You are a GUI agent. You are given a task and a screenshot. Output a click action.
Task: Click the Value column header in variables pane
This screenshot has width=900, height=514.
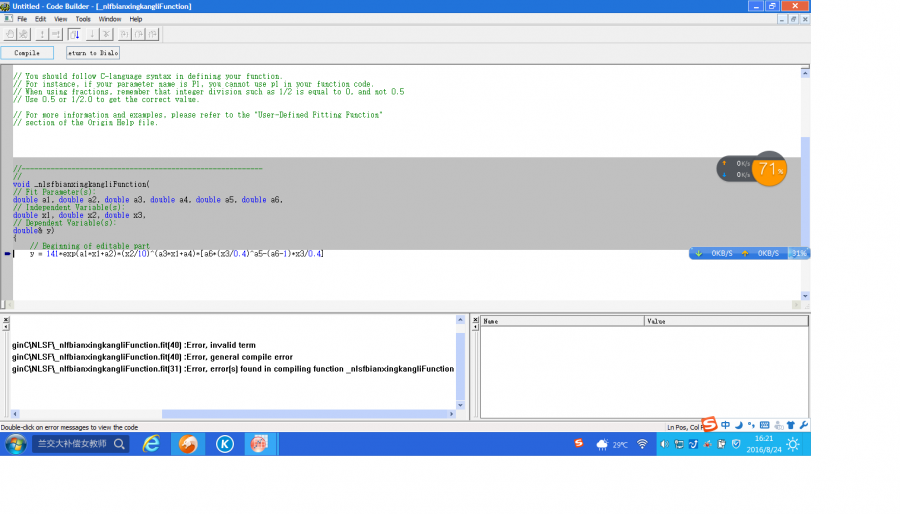[726, 321]
